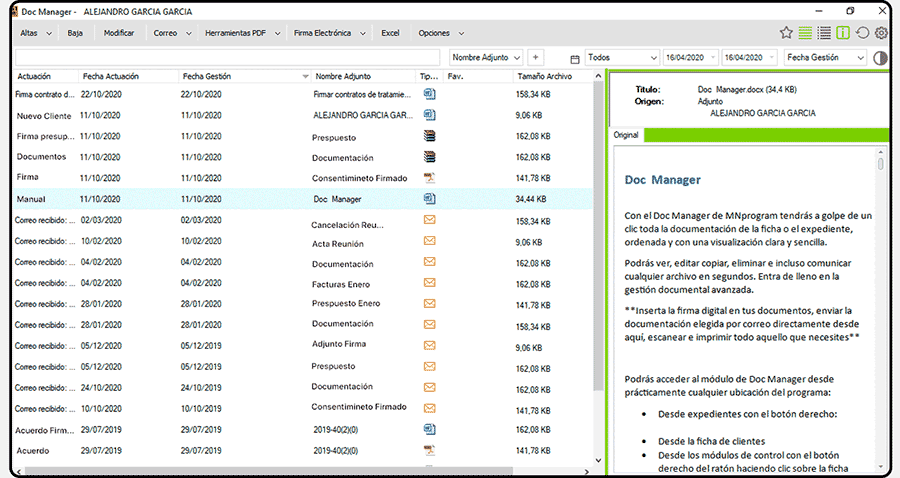
Task: Click the mail icon in Consentimineto Firmado 10/10/2019 row
Action: pyautogui.click(x=429, y=409)
